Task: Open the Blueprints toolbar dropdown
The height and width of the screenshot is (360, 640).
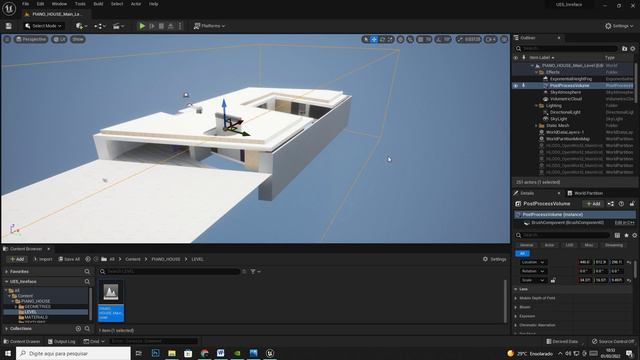Action: point(100,26)
